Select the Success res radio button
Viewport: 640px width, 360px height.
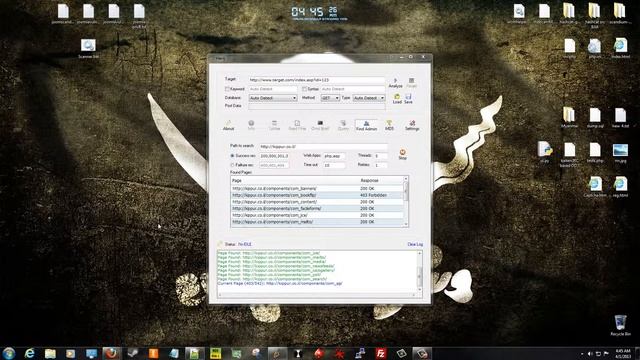(232, 156)
